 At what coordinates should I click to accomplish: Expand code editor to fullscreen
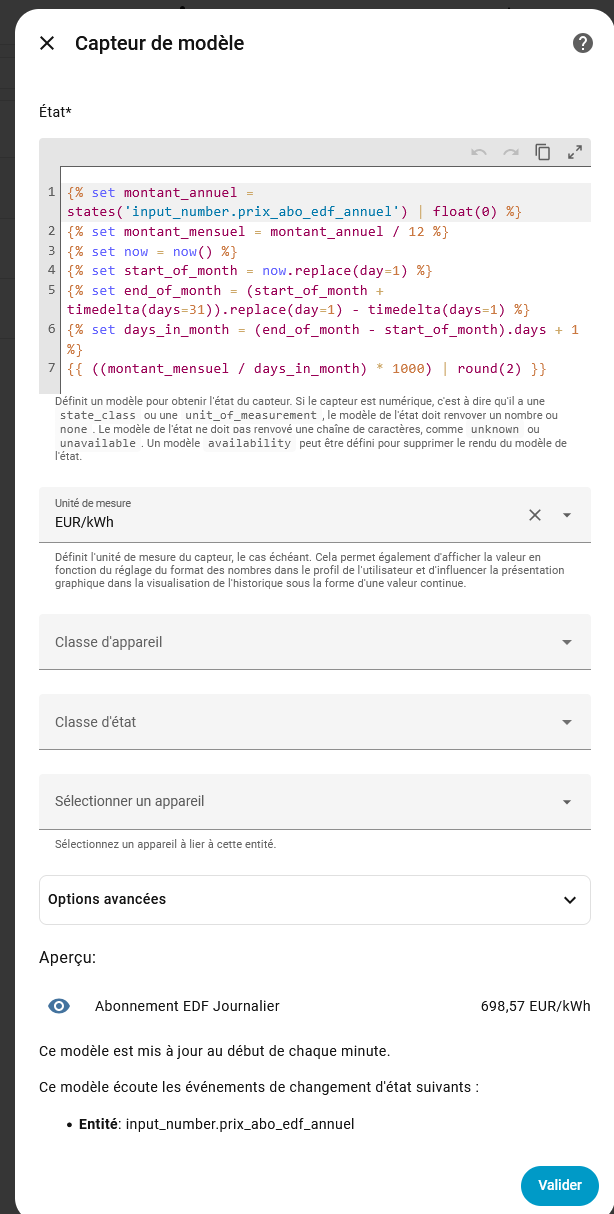[575, 152]
